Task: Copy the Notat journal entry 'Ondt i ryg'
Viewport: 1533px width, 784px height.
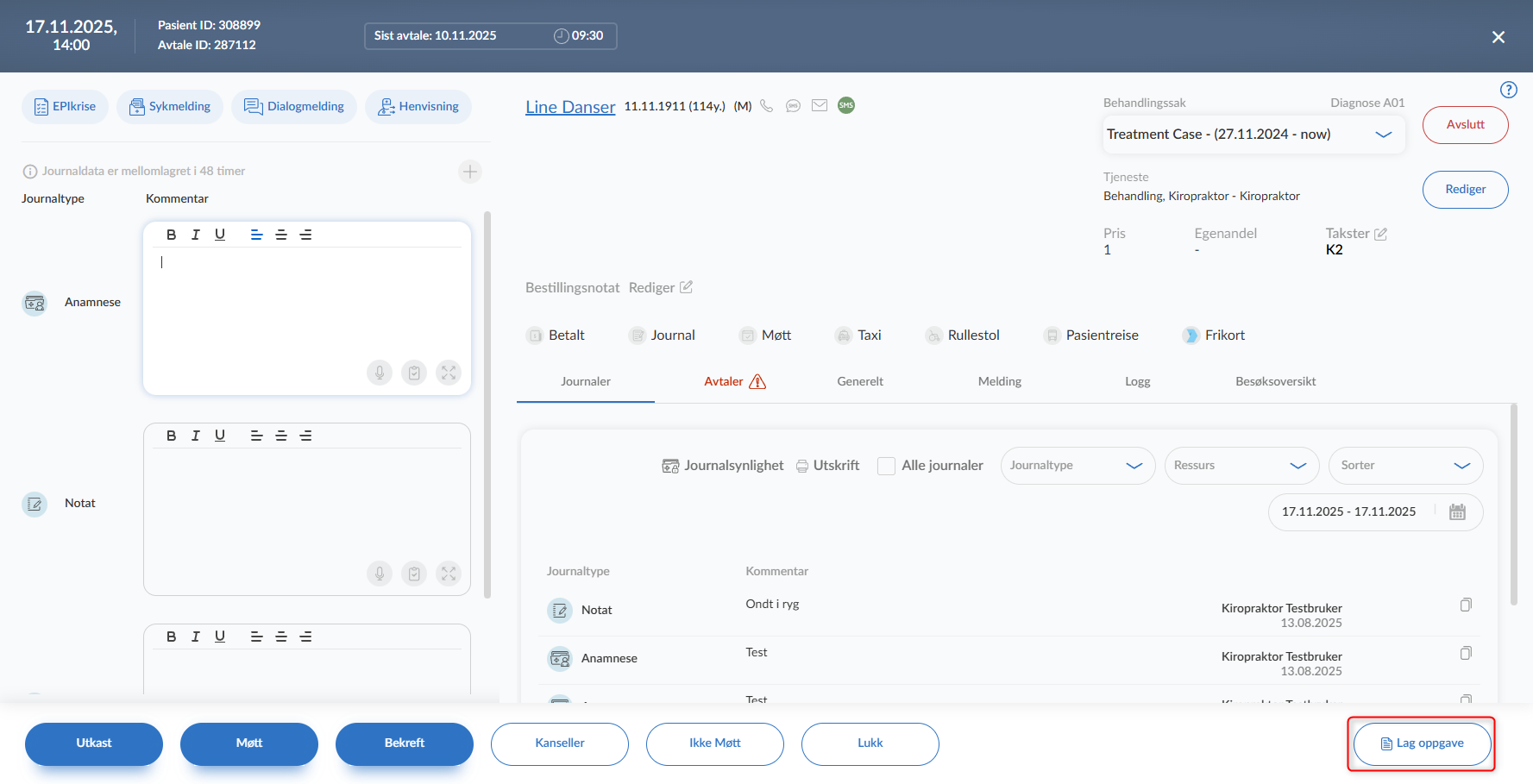Action: point(1466,605)
